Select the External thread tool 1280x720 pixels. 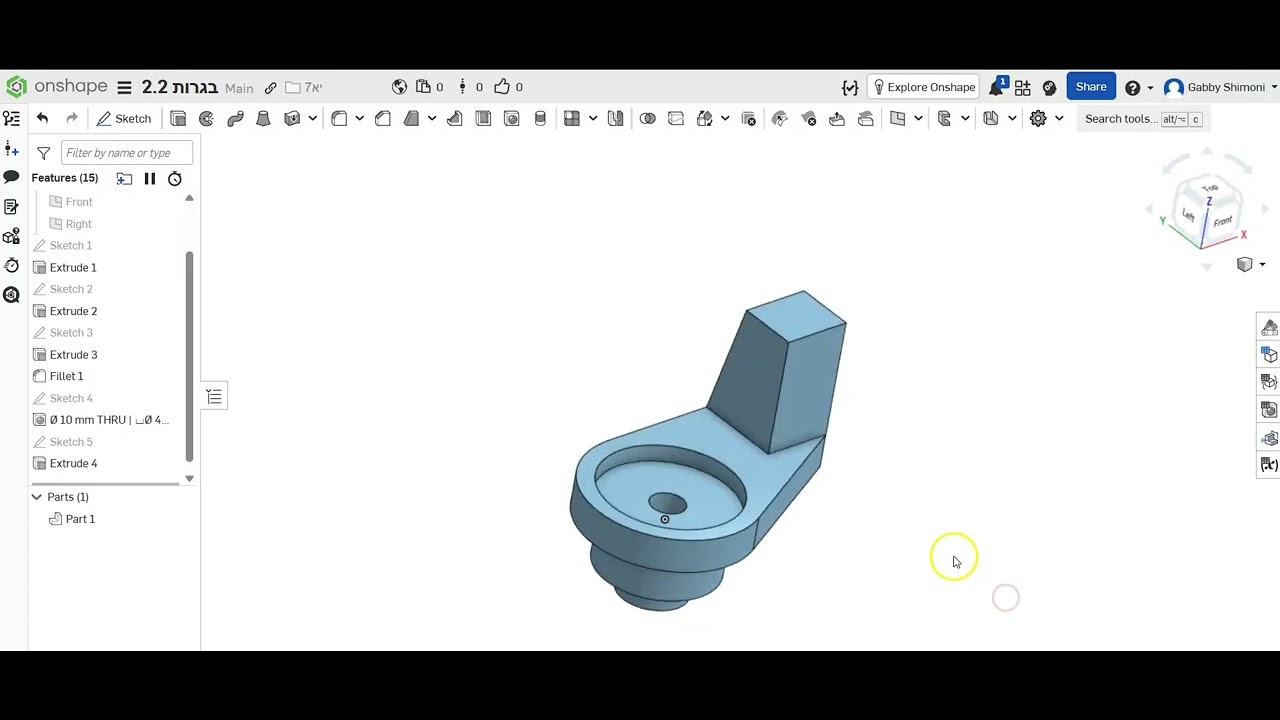click(540, 119)
